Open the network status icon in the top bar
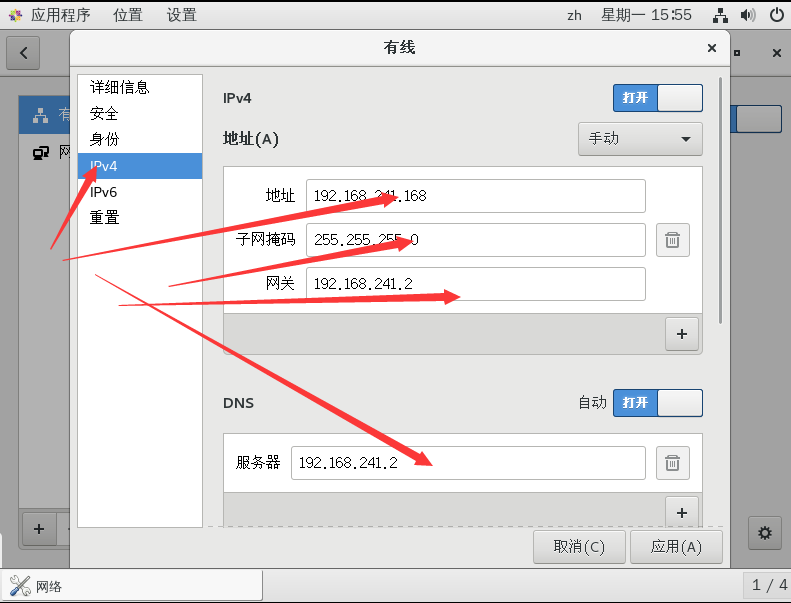The height and width of the screenshot is (603, 791). point(720,15)
